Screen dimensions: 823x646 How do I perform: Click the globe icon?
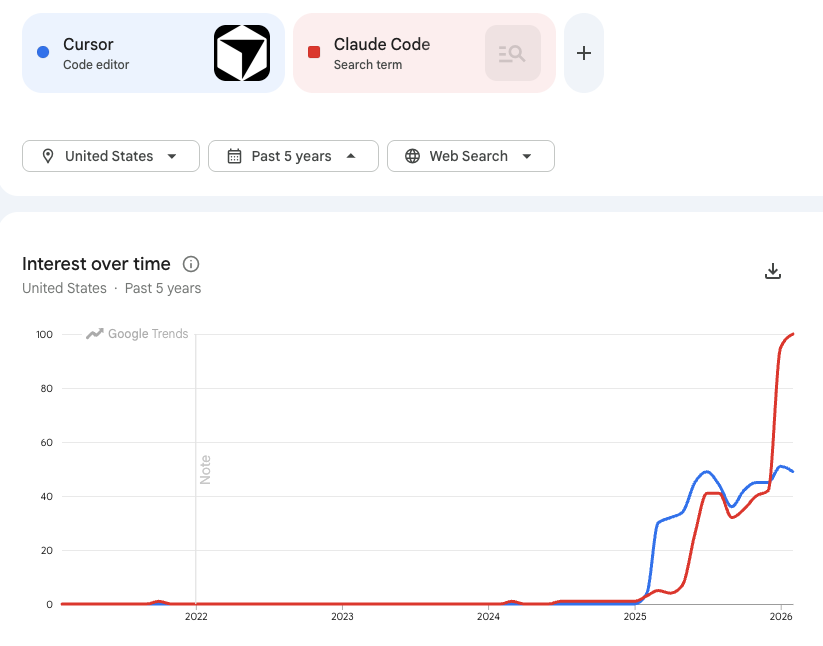pyautogui.click(x=413, y=156)
